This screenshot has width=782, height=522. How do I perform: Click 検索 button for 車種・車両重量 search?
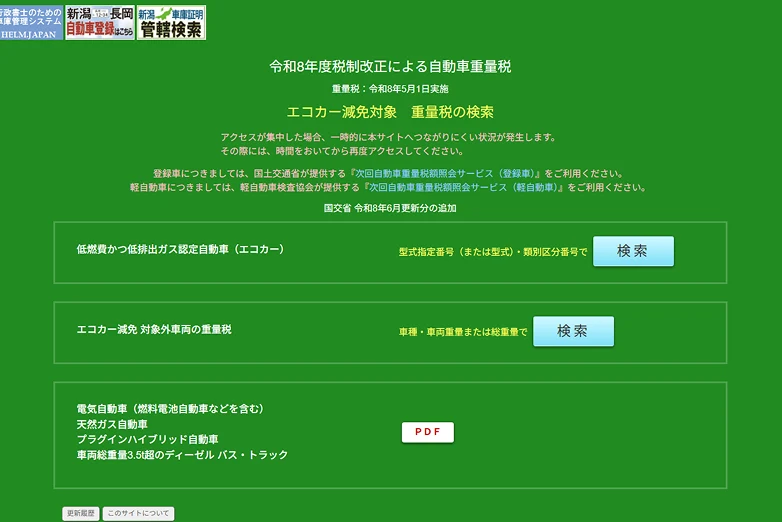[x=574, y=331]
